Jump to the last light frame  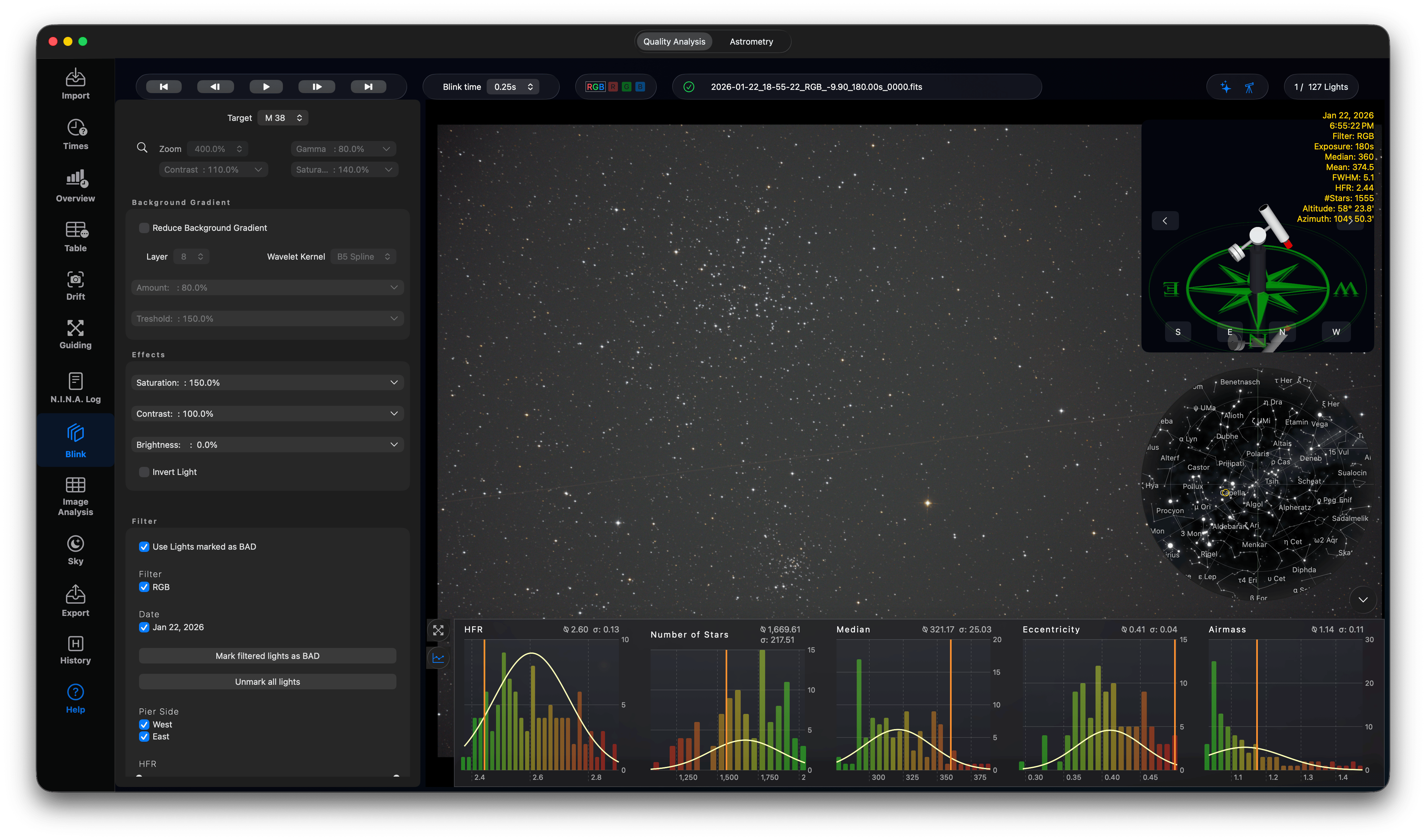point(369,87)
